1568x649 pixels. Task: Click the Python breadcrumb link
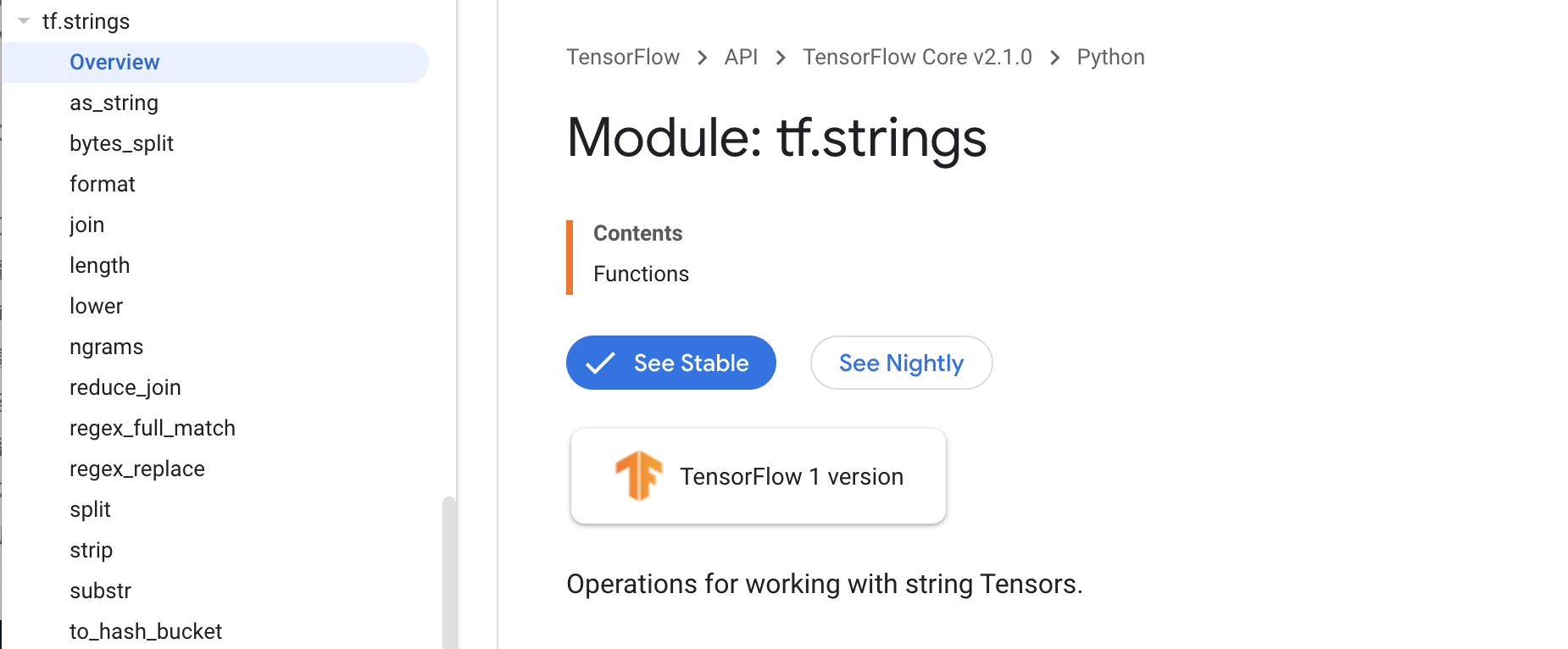coord(1110,57)
